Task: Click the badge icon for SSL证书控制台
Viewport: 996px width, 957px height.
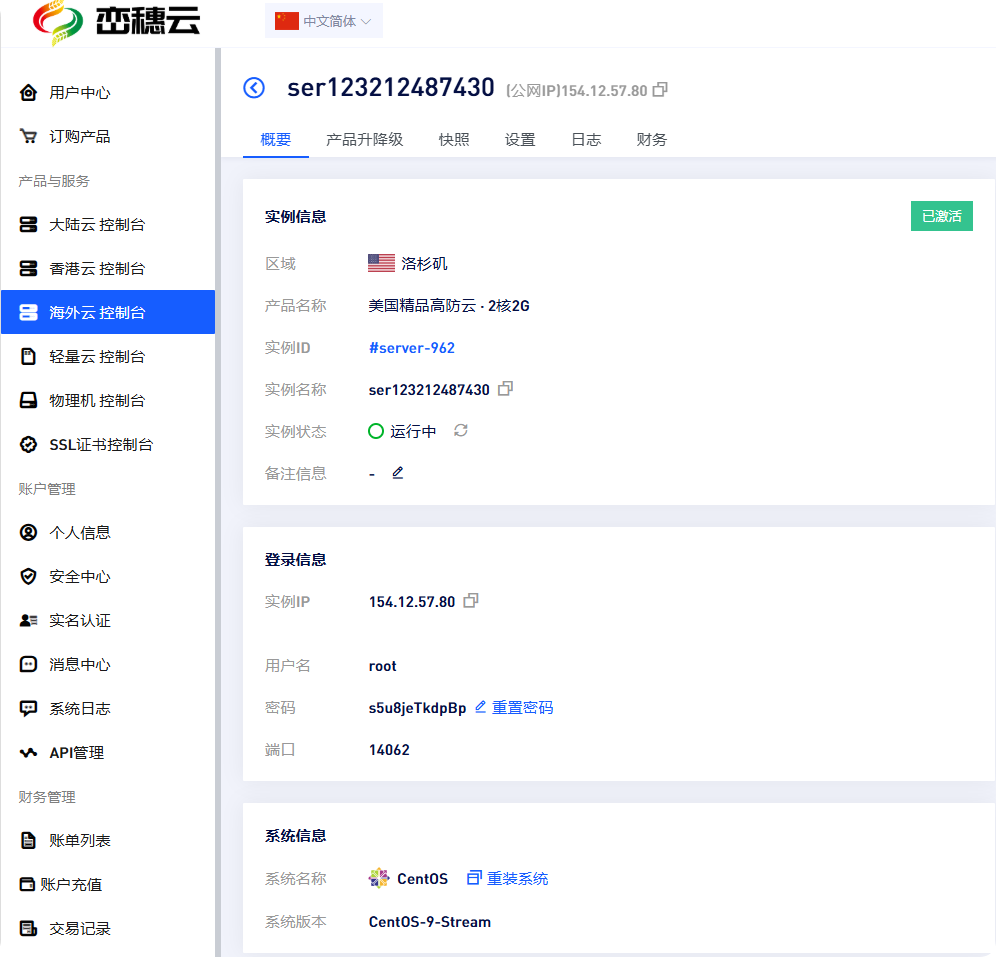Action: pyautogui.click(x=28, y=445)
